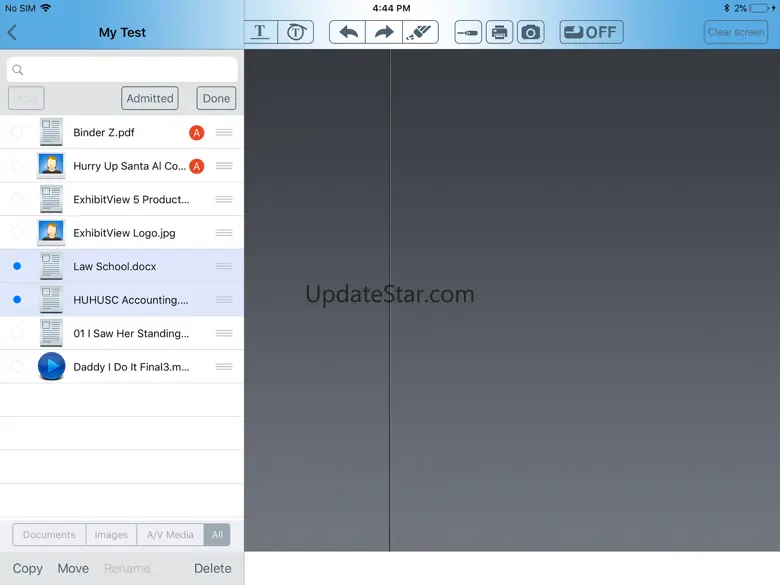The image size is (780, 585).
Task: Copy the selected files
Action: tap(27, 568)
